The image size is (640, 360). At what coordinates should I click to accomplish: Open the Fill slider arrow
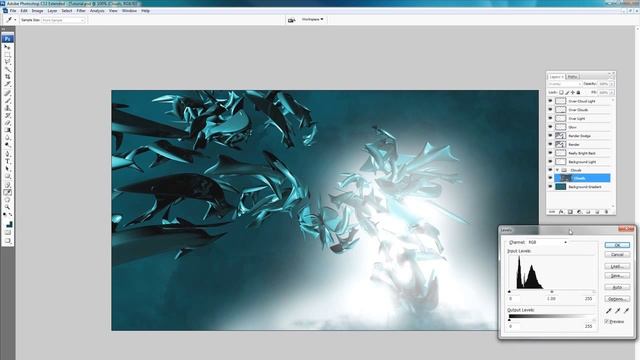(x=611, y=93)
